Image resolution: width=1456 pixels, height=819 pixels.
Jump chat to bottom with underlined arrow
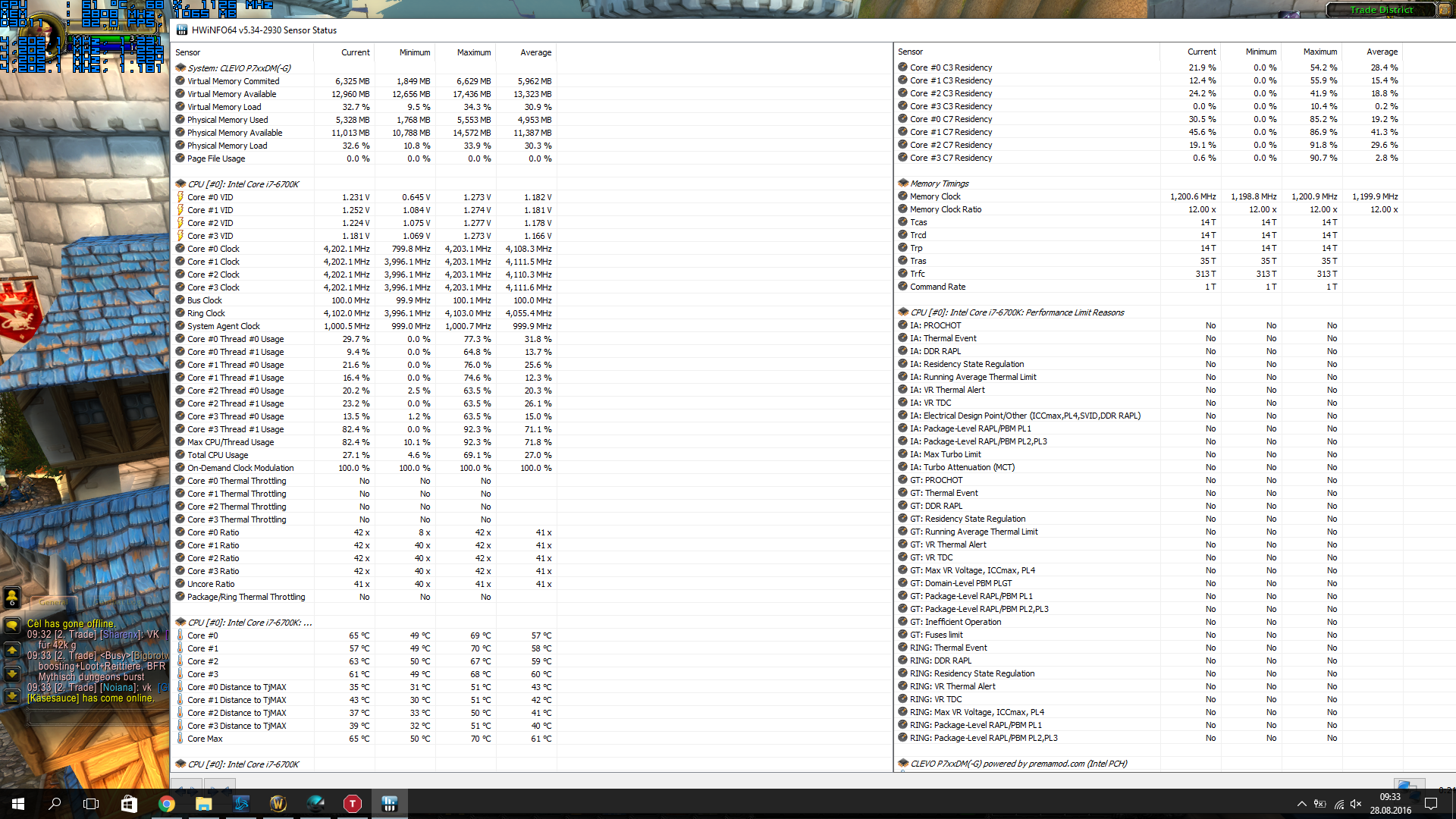[12, 696]
